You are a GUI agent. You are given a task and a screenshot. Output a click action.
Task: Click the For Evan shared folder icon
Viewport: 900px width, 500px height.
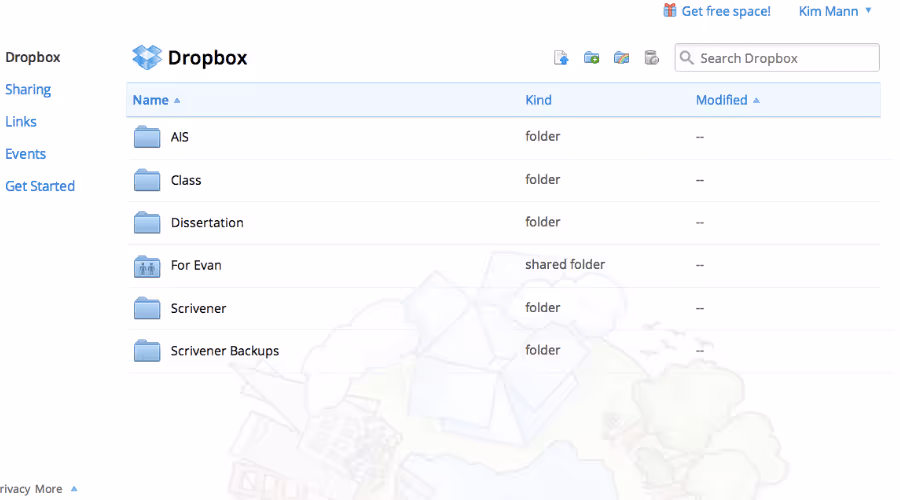pos(147,266)
